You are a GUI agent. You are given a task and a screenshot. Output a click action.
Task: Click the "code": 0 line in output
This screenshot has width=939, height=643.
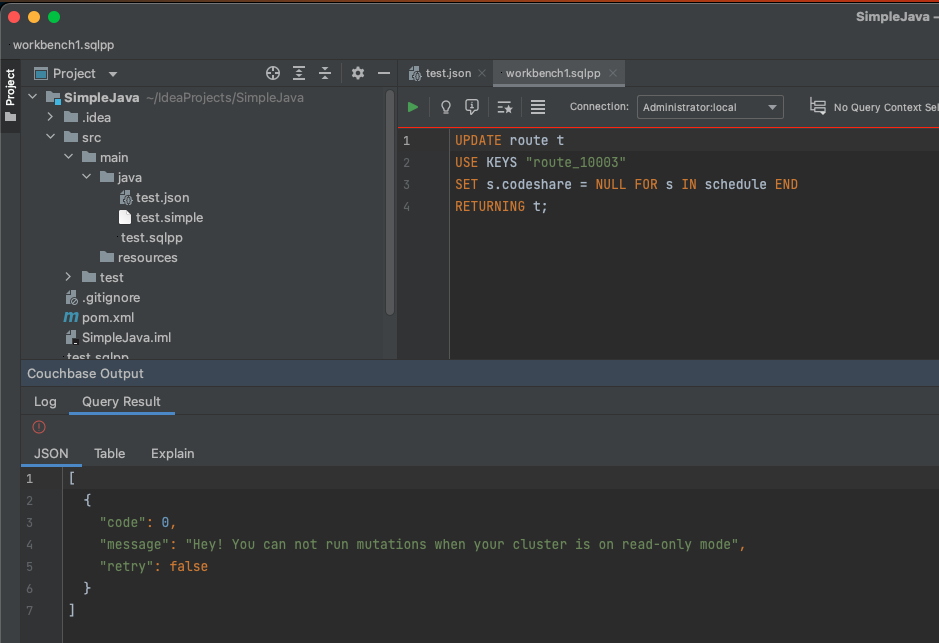point(138,523)
